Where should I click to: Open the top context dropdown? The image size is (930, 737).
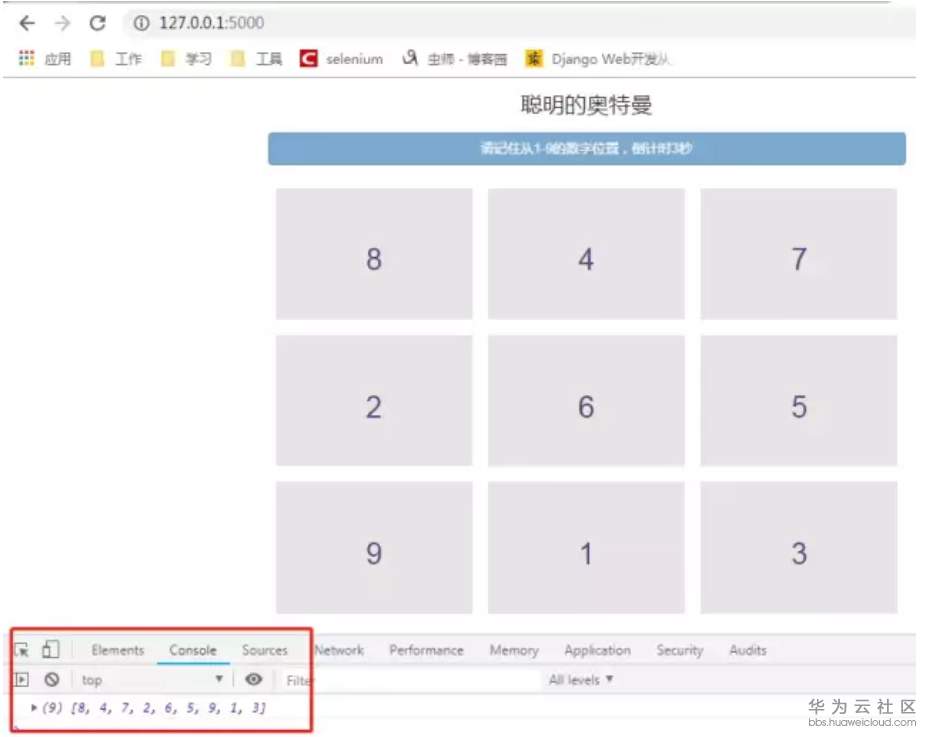click(x=151, y=679)
